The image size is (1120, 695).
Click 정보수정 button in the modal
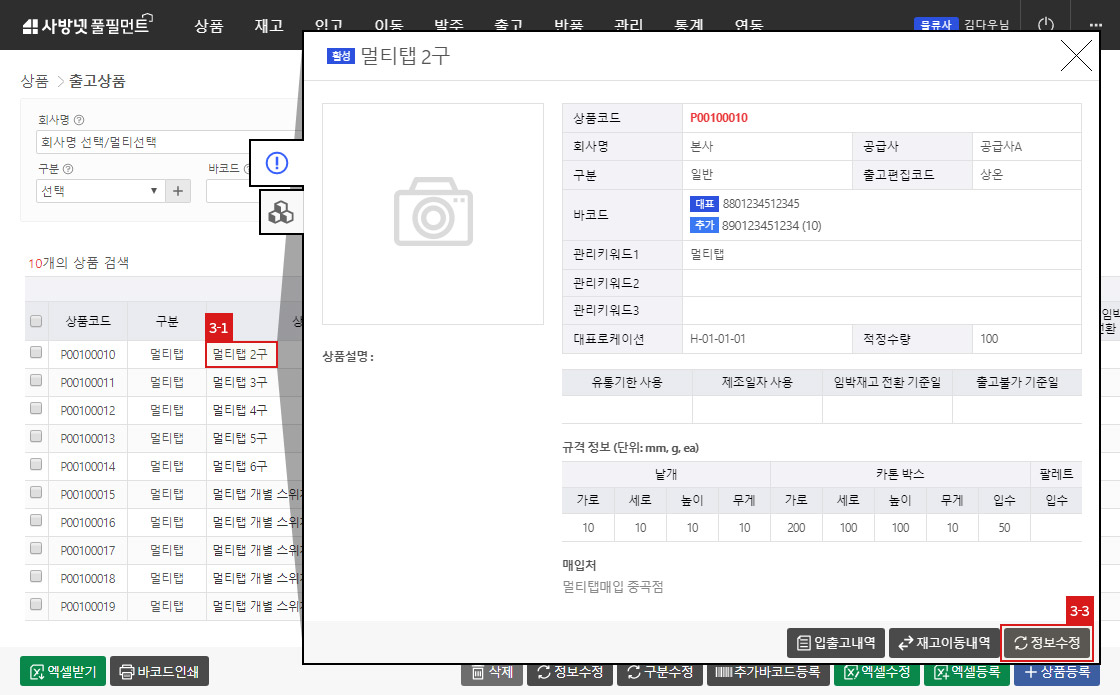click(x=1046, y=643)
